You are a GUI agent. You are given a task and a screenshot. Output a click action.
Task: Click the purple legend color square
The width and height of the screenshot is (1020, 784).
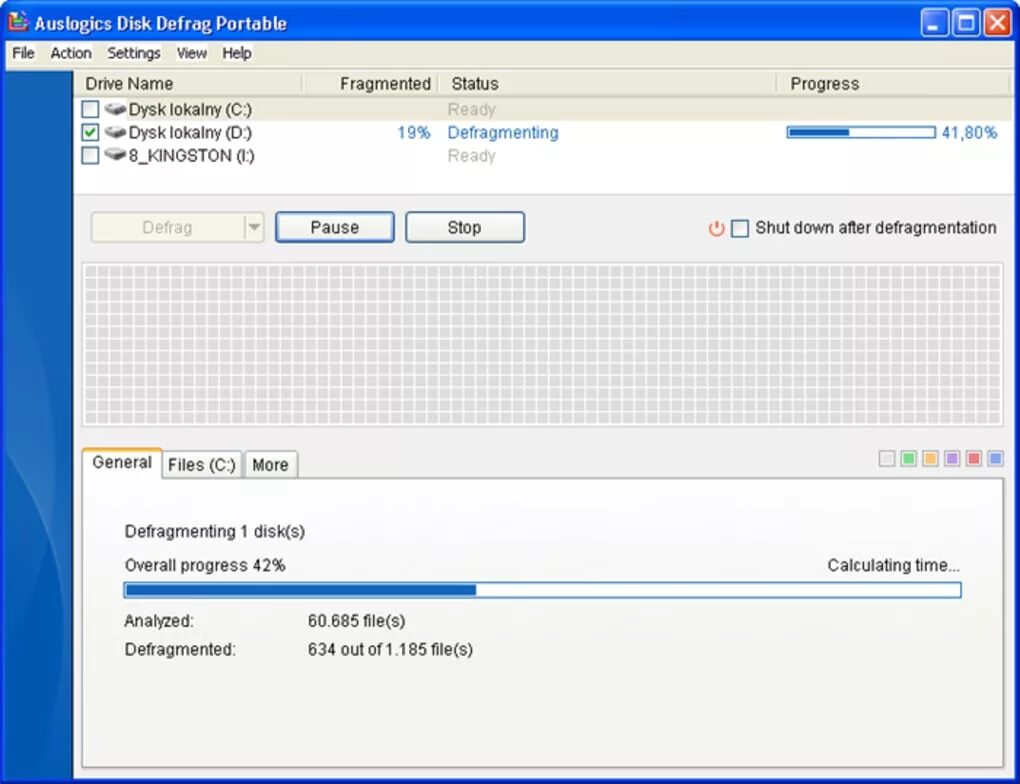[952, 458]
